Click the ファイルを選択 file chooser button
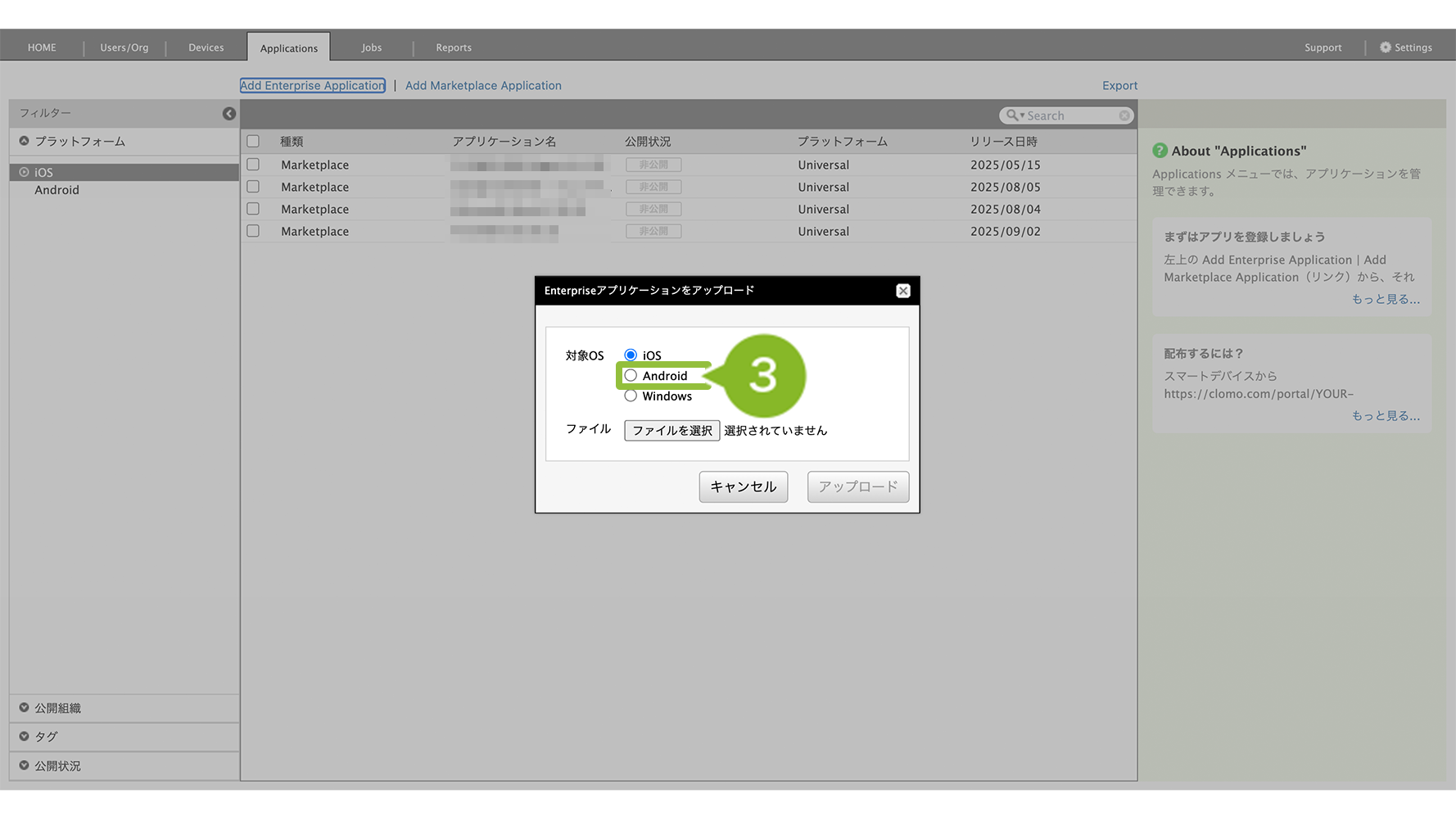 pyautogui.click(x=671, y=431)
